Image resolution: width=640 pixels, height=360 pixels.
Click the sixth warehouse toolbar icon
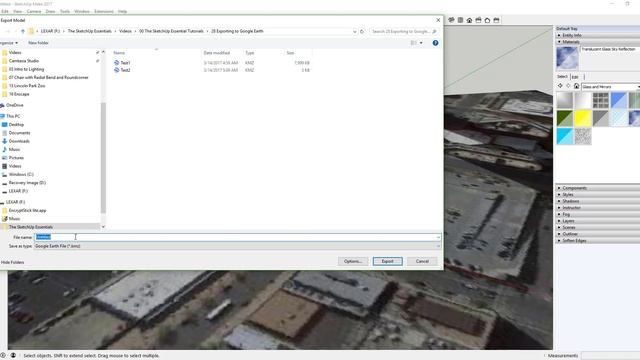tap(496, 20)
